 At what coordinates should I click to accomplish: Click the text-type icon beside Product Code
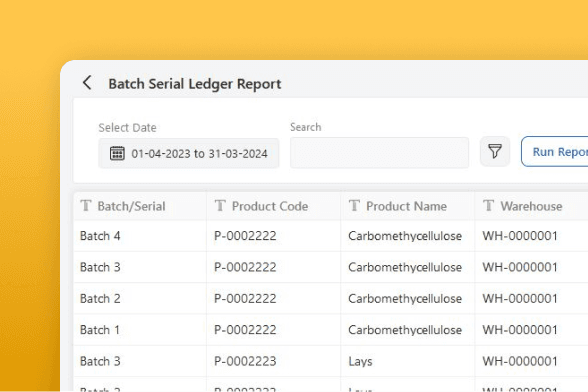[220, 206]
